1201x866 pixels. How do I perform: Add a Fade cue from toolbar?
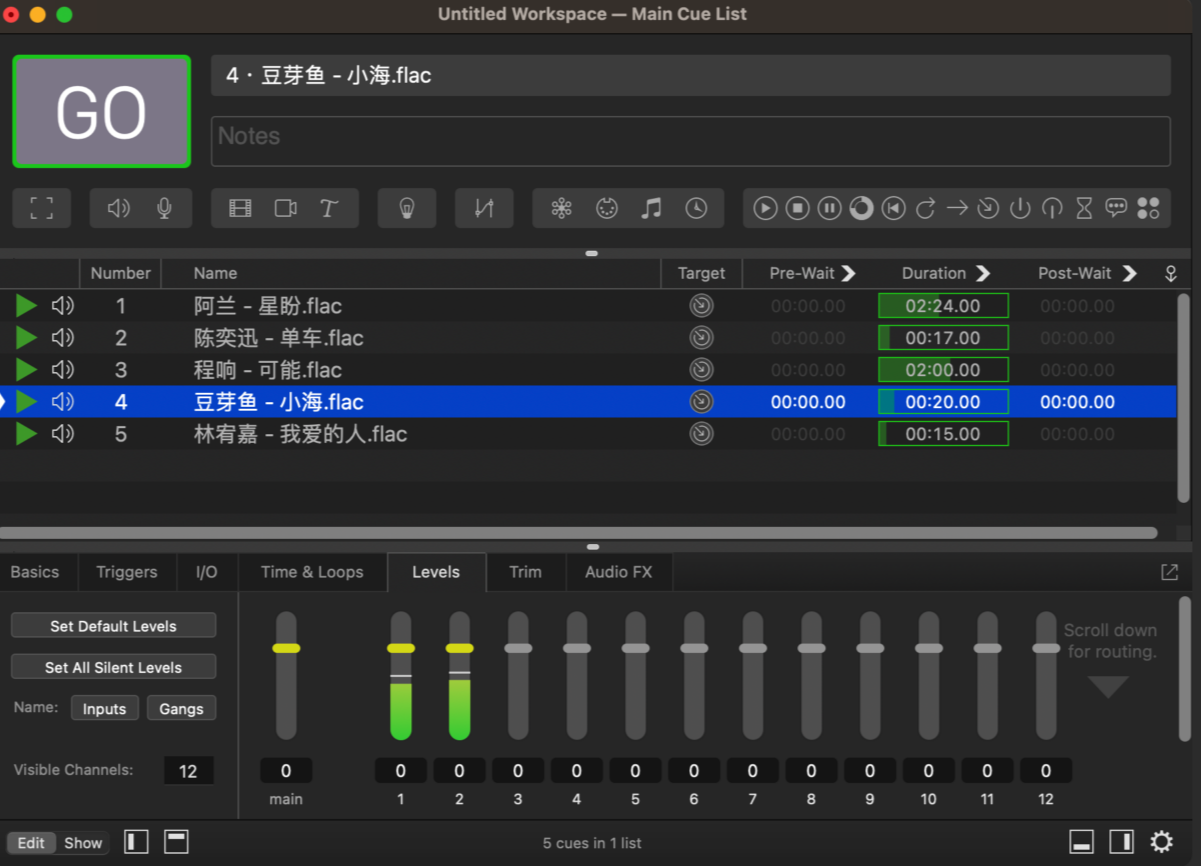coord(484,208)
